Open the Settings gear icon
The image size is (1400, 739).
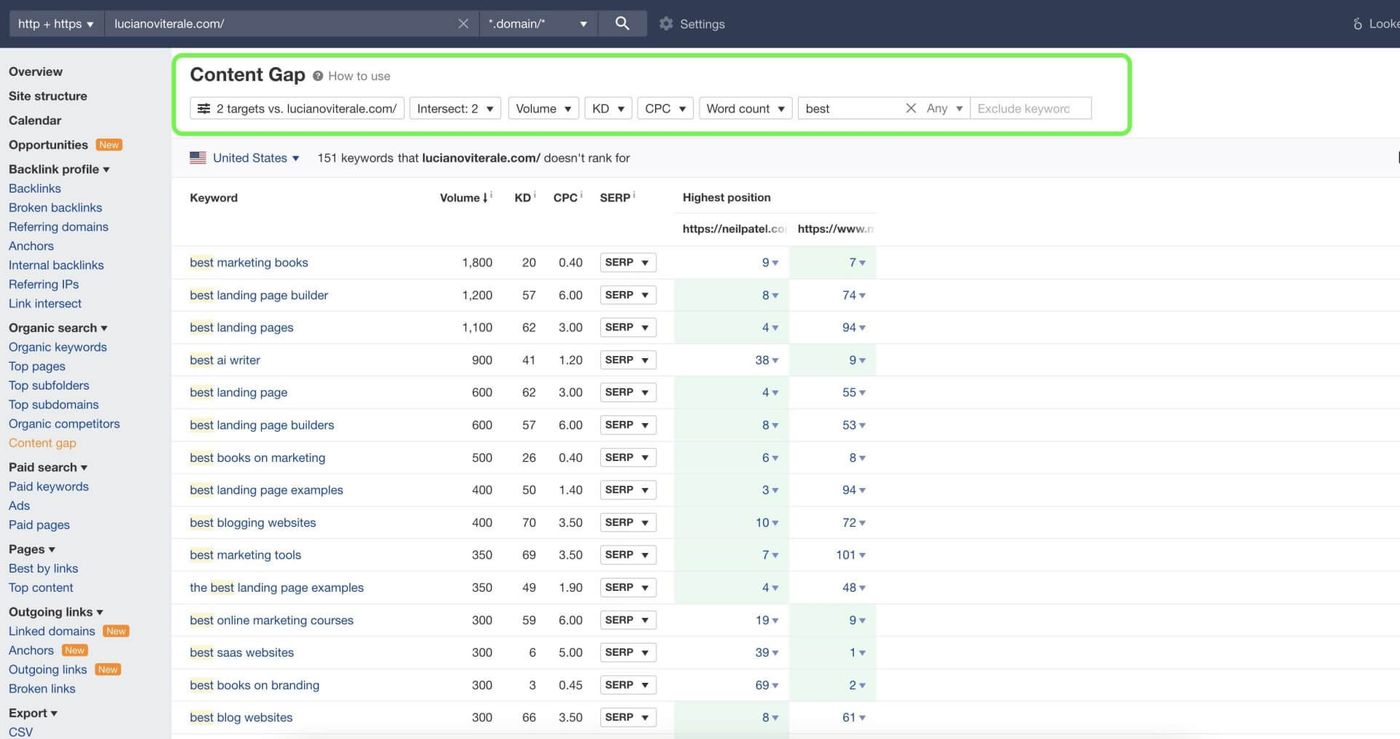coord(666,24)
